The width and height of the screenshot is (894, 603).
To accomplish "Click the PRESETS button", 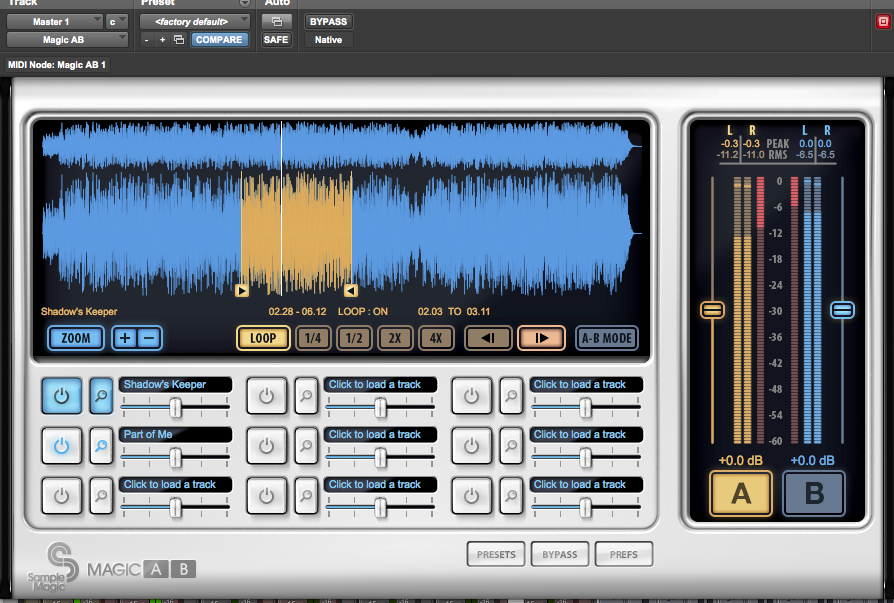I will 496,554.
